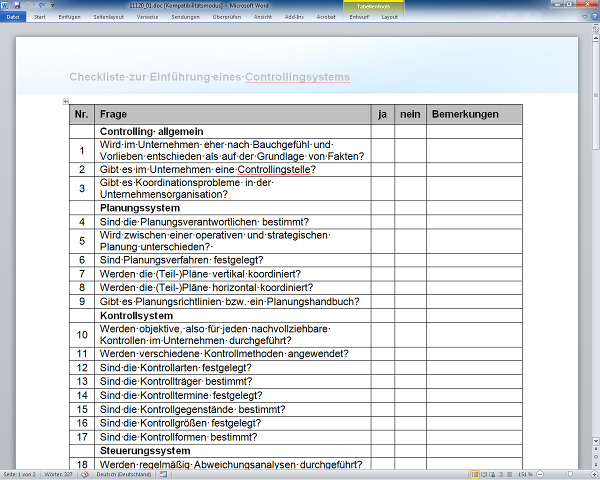Click the 'nein' cell for question 4
Viewport: 600px width, 480px height.
(410, 222)
